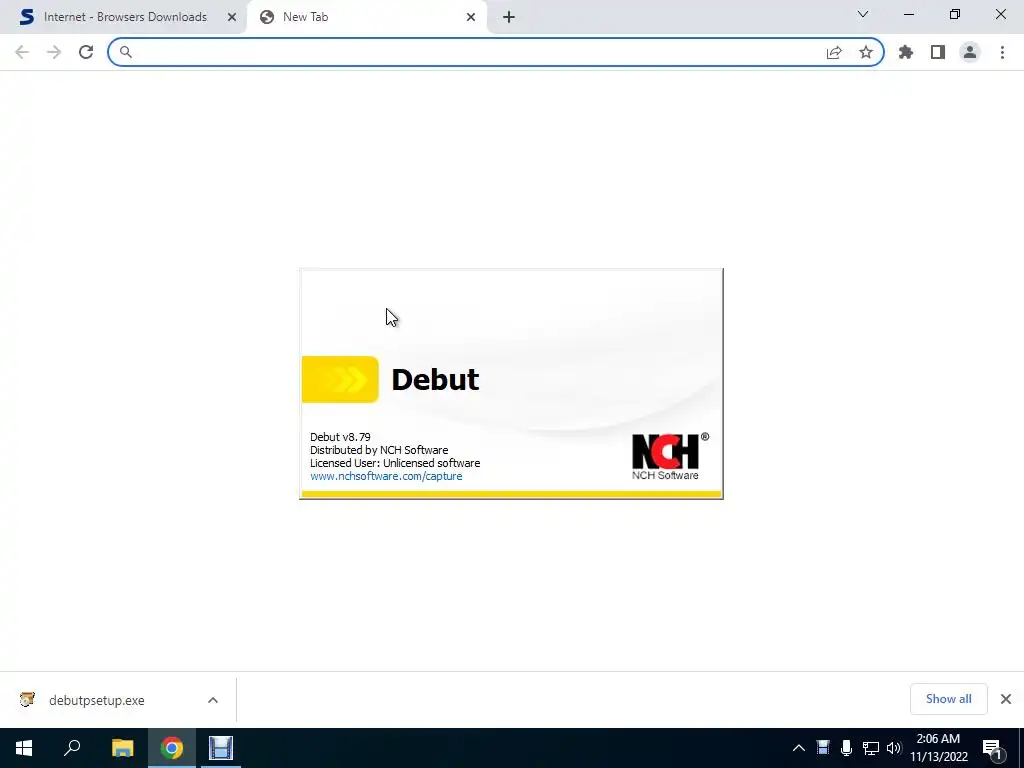1024x768 pixels.
Task: Open network settings tray icon
Action: coord(871,748)
